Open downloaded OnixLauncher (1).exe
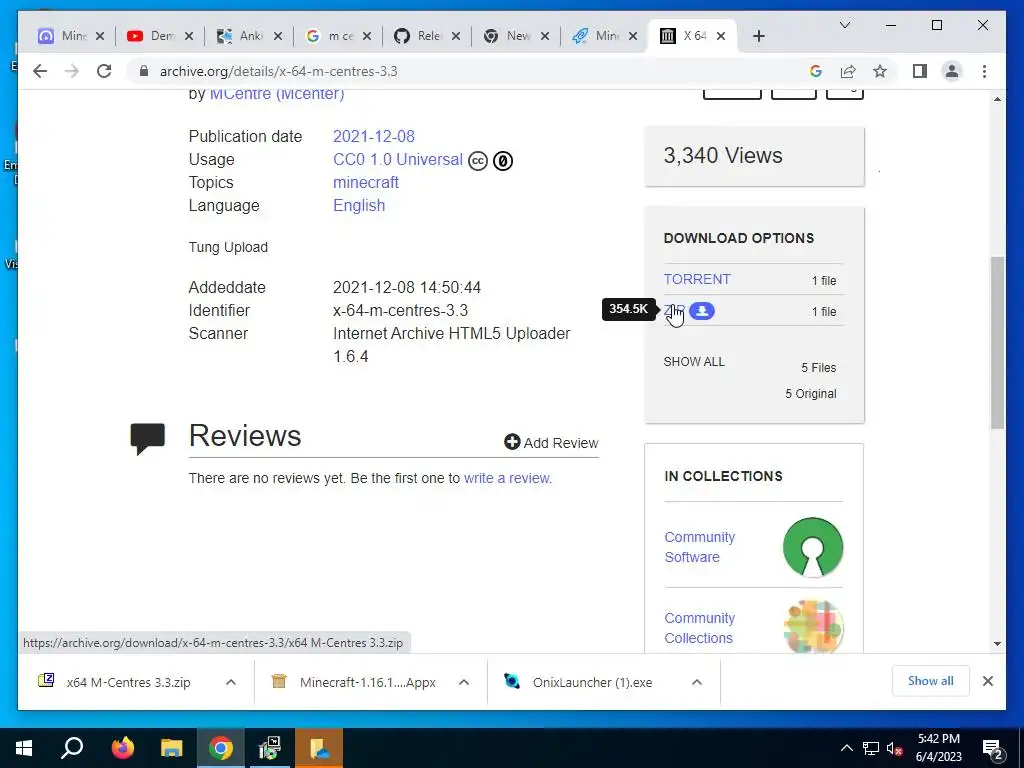The image size is (1024, 768). click(592, 682)
